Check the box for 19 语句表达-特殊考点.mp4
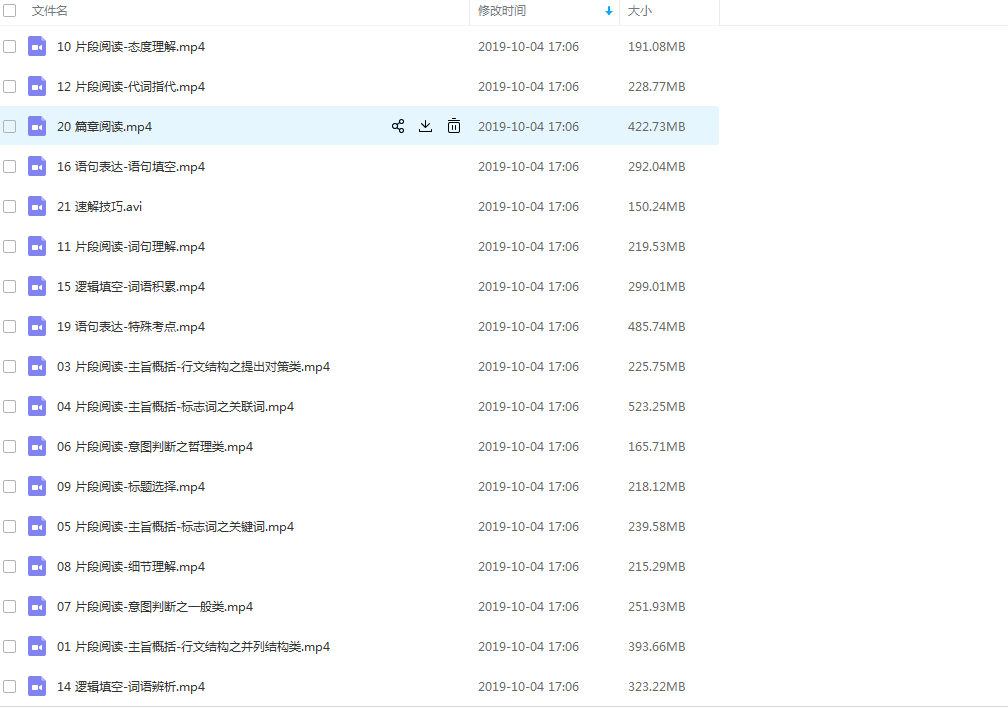 (x=10, y=326)
